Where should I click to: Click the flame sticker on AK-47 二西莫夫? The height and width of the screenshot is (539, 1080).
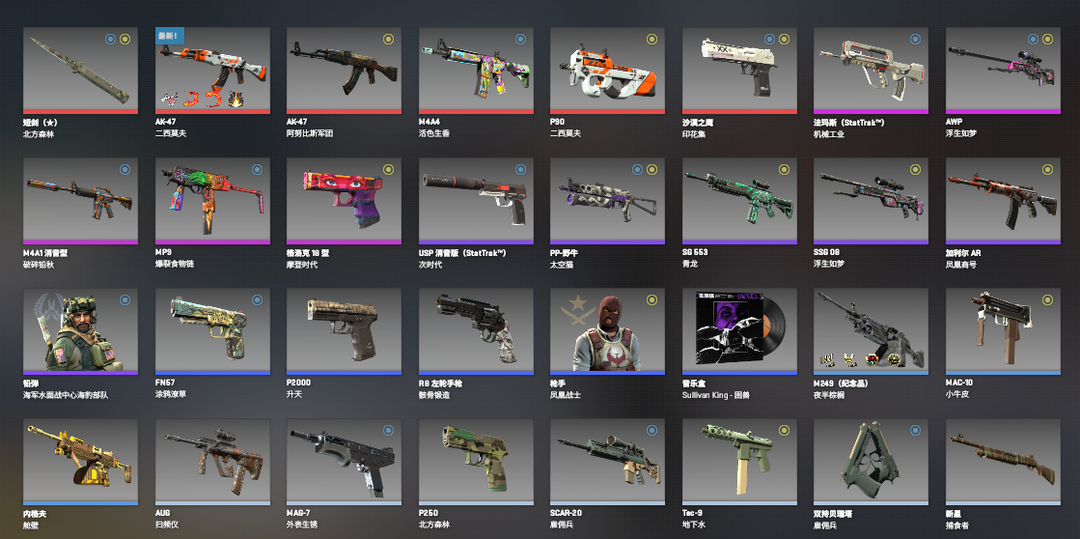click(235, 99)
